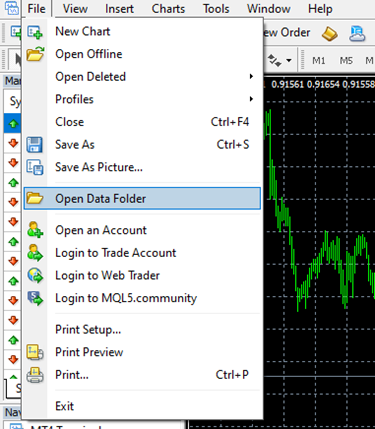Open the Charts menu
The image size is (375, 429).
coord(168,9)
